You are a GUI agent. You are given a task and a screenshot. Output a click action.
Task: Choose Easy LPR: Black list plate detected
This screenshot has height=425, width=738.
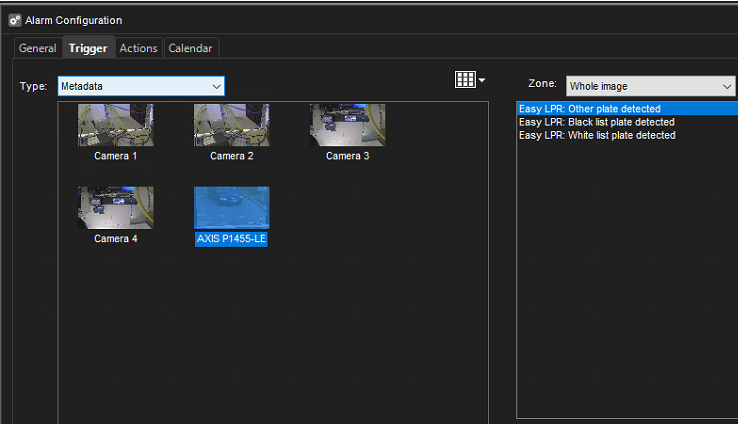[x=594, y=122]
